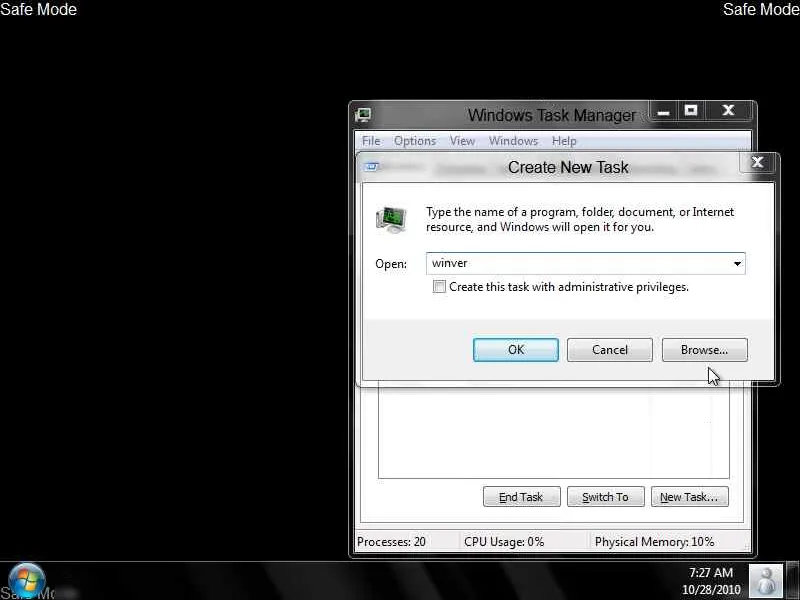Click New Task... in Task Manager
Viewport: 800px width, 600px height.
click(x=690, y=496)
